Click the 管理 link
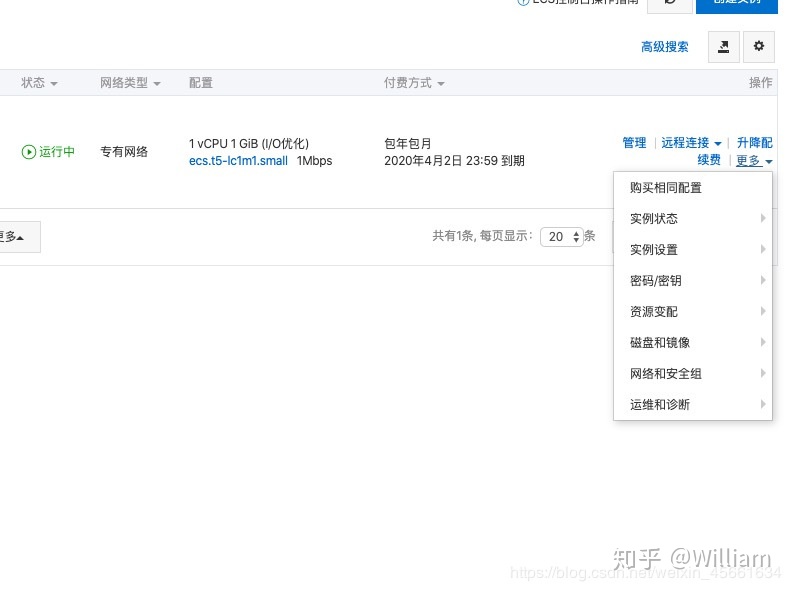Screen dimensions: 791x591 point(634,143)
